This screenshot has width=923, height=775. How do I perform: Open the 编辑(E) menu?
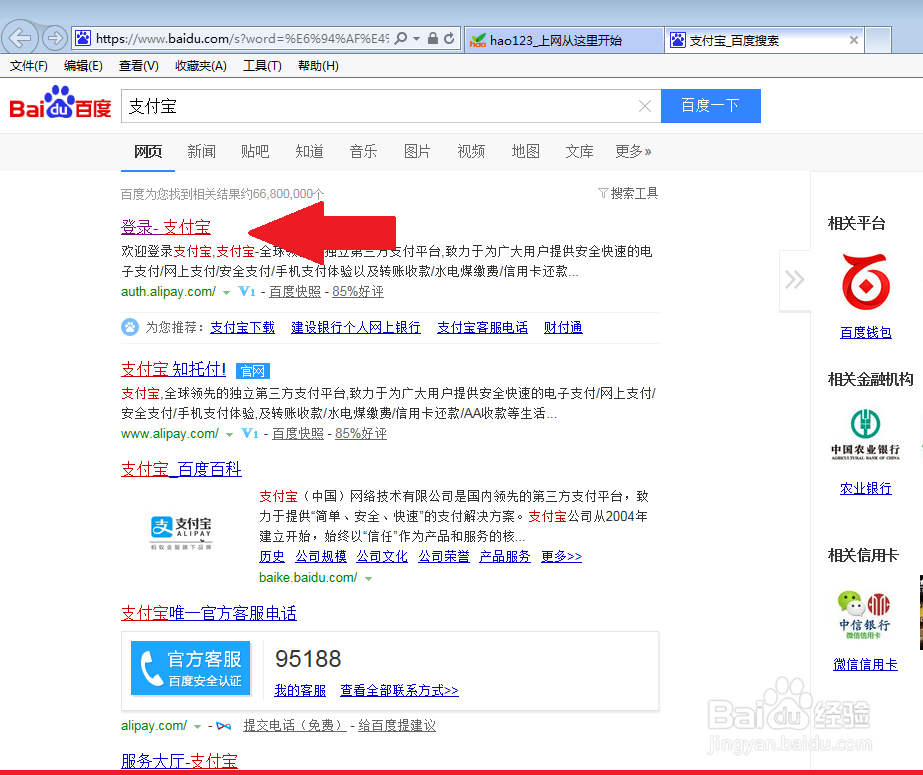[x=83, y=66]
